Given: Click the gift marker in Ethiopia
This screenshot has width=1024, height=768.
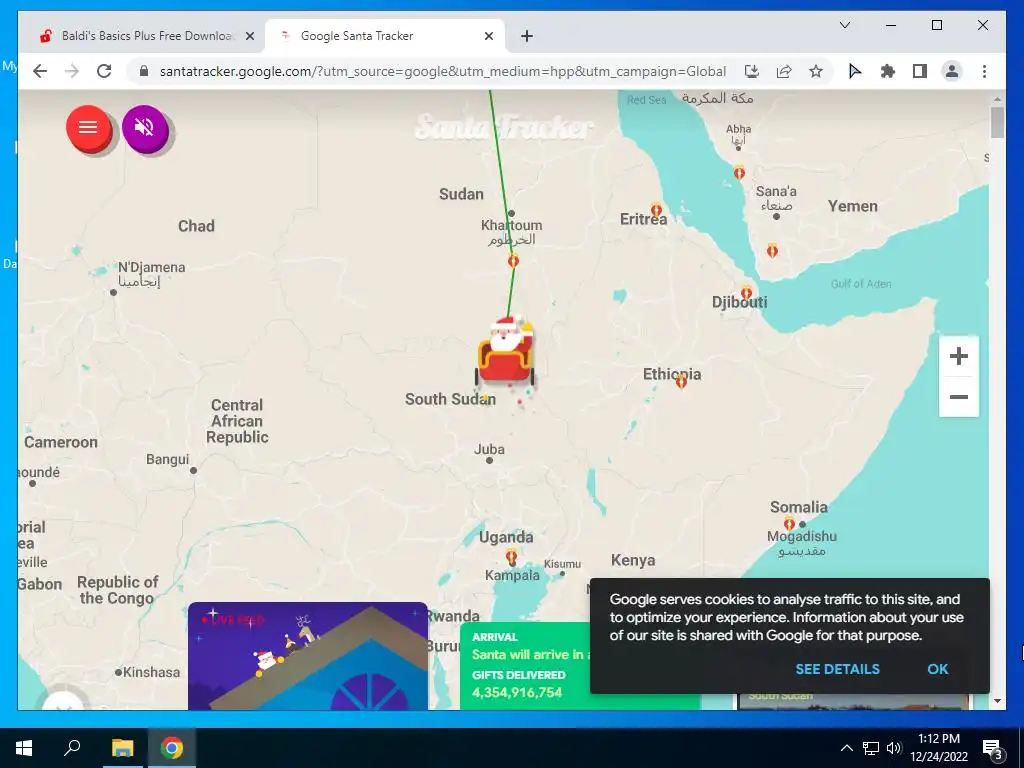Looking at the screenshot, I should [681, 381].
